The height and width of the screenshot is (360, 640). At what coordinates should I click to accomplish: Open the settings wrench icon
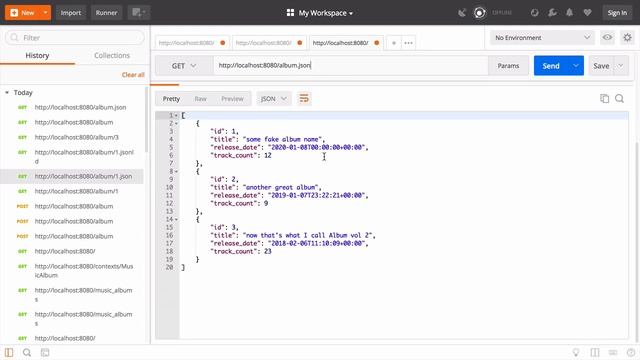tap(552, 13)
